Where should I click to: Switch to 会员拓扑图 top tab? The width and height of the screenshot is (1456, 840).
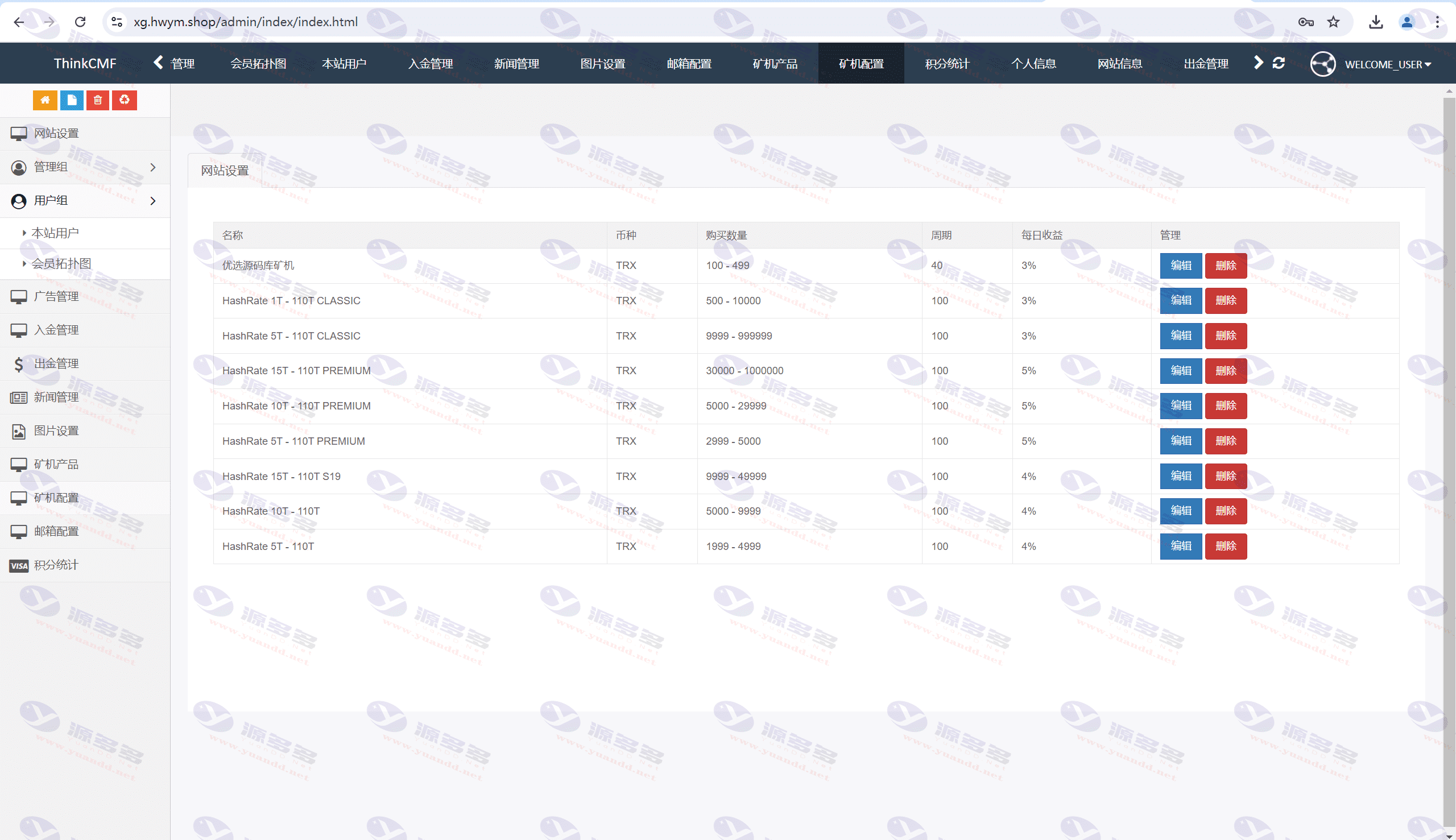(258, 64)
